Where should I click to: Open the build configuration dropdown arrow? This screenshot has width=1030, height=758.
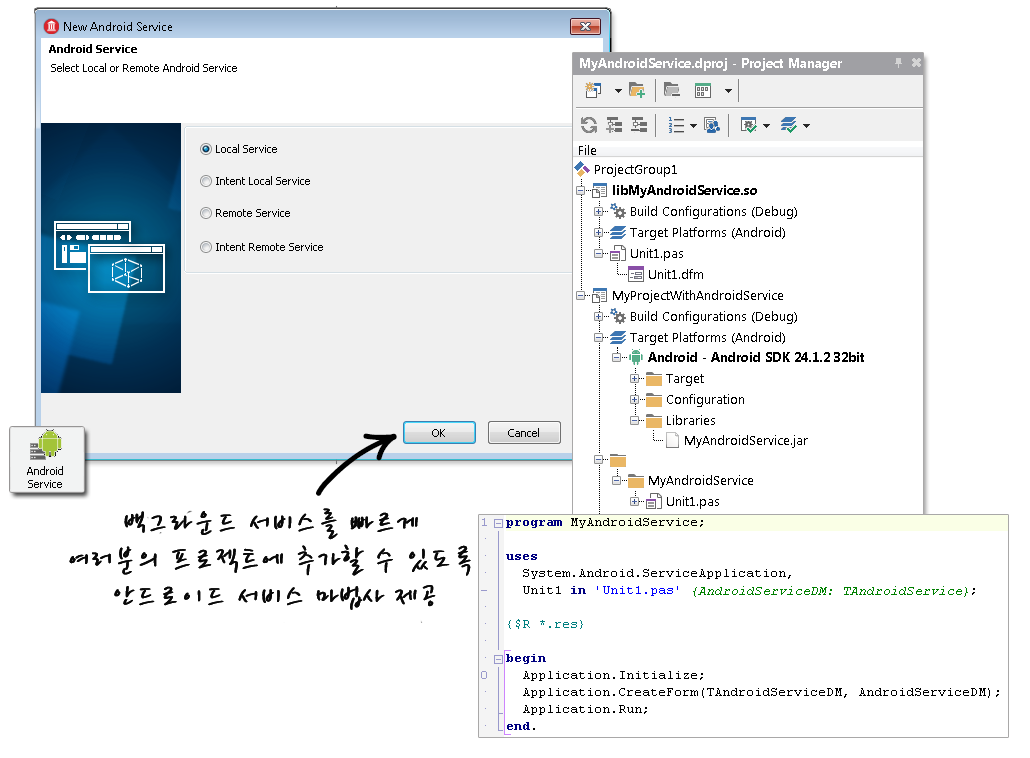766,125
